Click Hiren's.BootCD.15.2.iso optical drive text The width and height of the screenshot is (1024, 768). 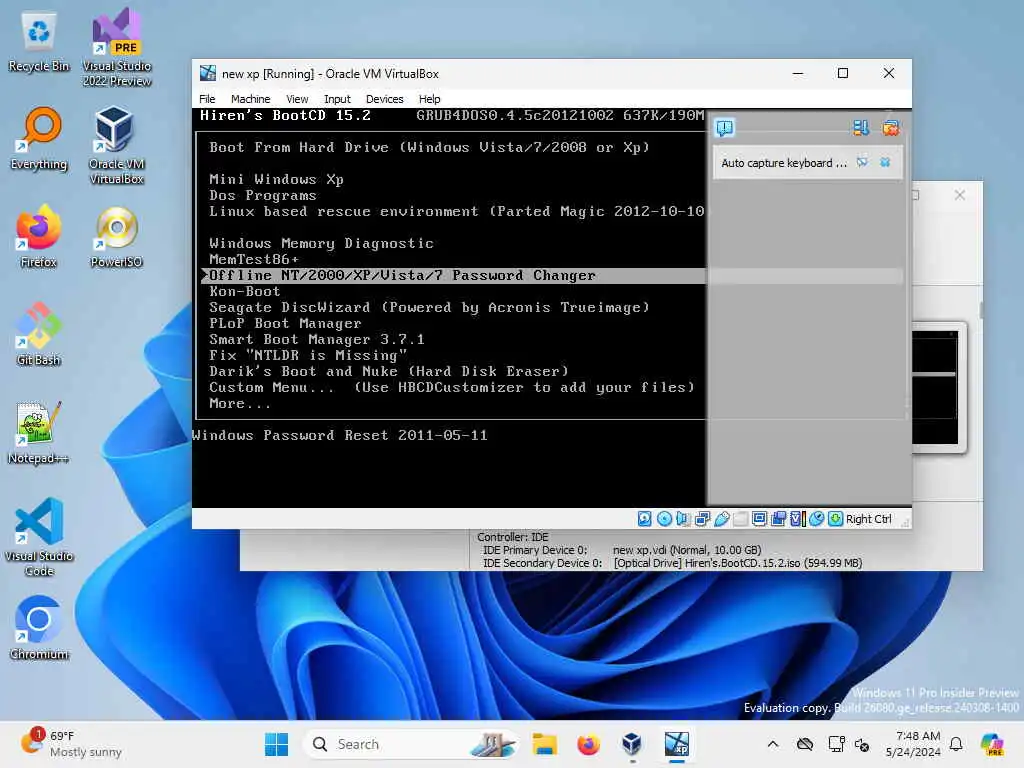click(738, 563)
